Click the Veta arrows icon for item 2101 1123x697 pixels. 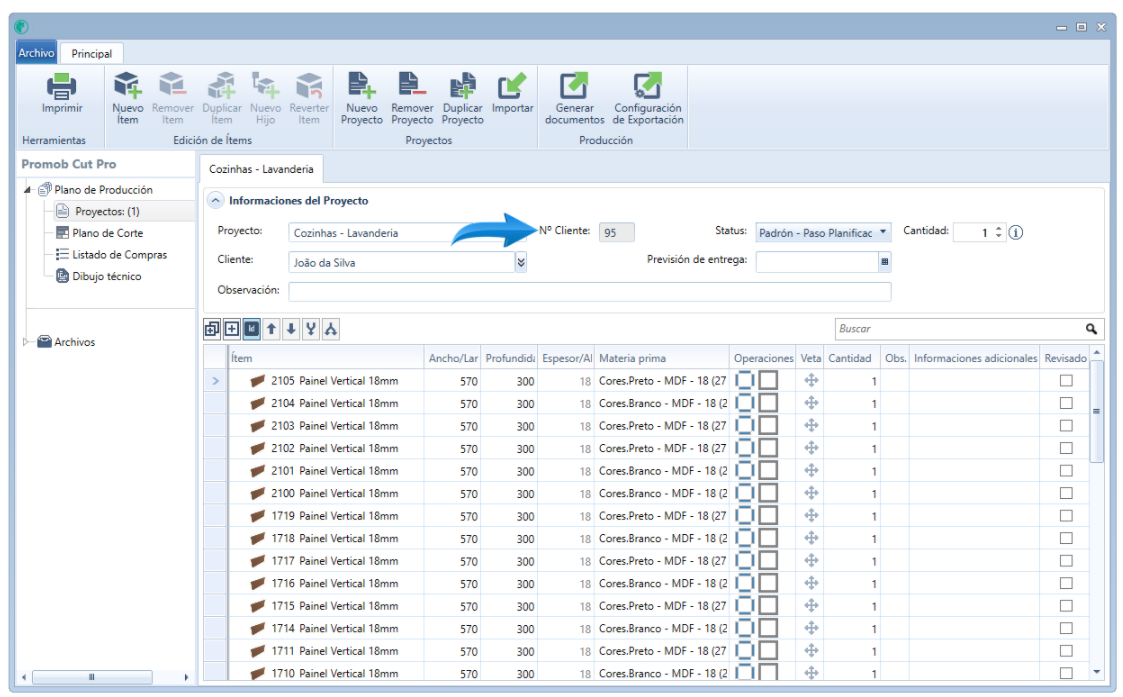point(811,471)
